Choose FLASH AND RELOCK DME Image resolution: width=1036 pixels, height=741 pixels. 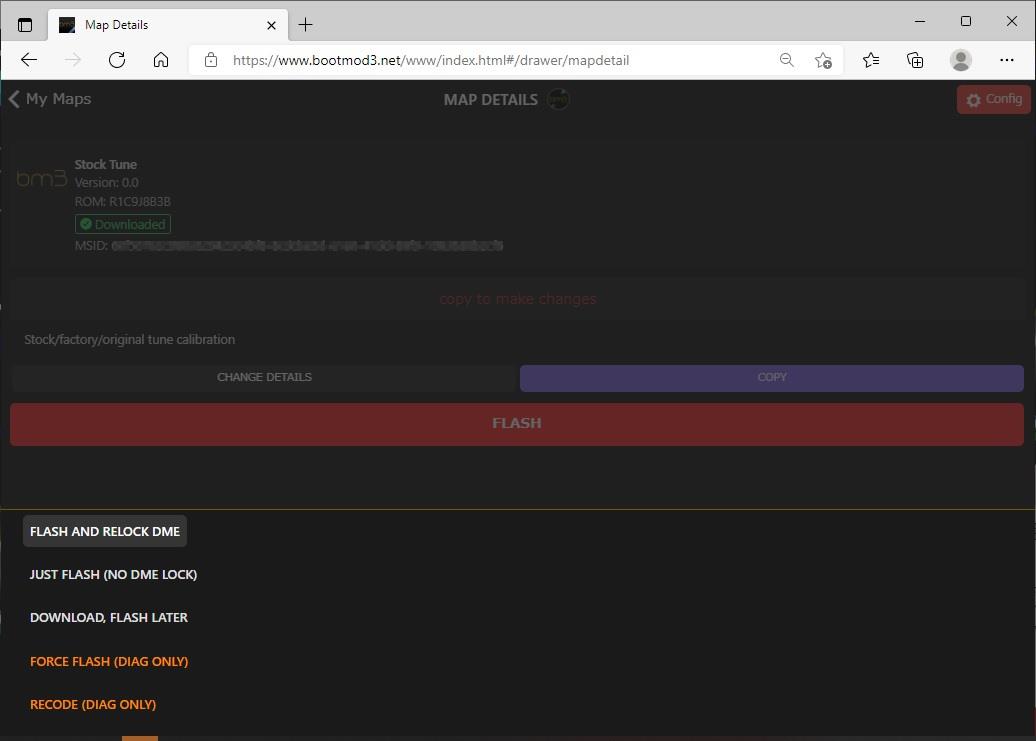point(105,532)
